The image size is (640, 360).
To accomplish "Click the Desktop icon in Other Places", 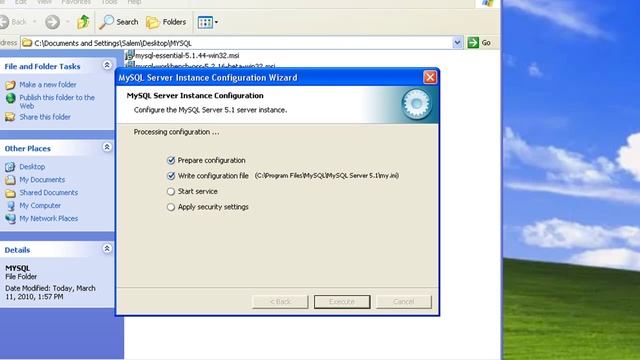I will pyautogui.click(x=10, y=167).
